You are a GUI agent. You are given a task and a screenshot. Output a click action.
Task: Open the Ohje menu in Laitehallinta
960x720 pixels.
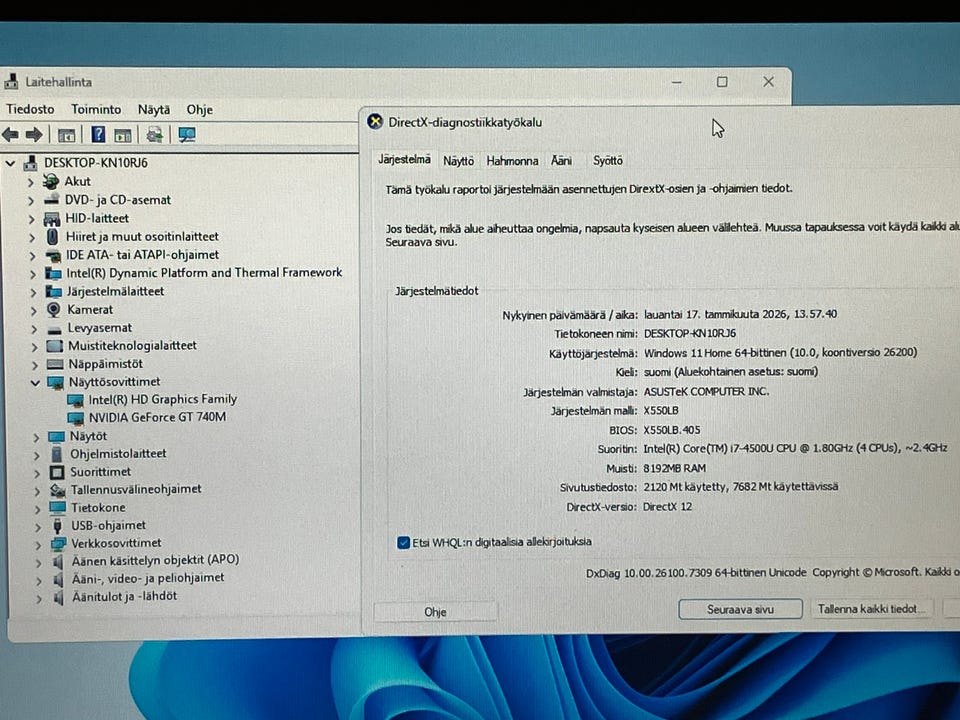pyautogui.click(x=200, y=110)
